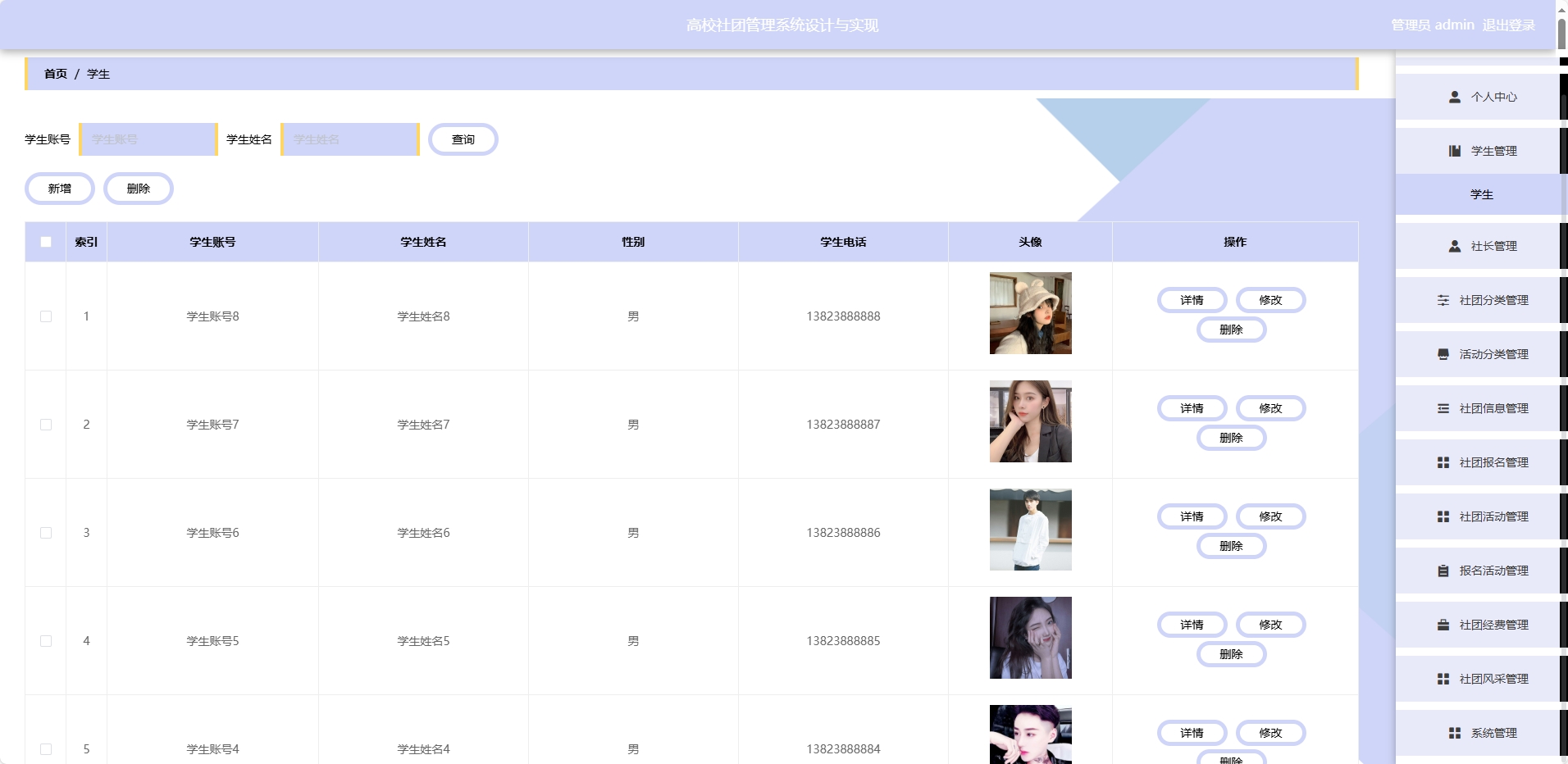
Task: Click the batch 删除 button above table
Action: [139, 189]
